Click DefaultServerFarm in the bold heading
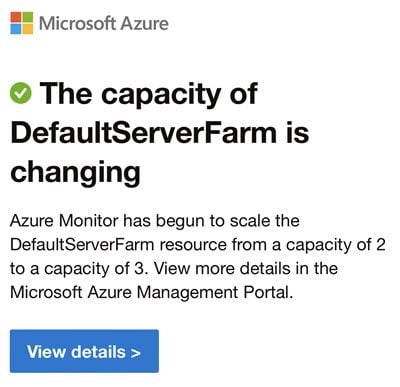 [x=144, y=133]
